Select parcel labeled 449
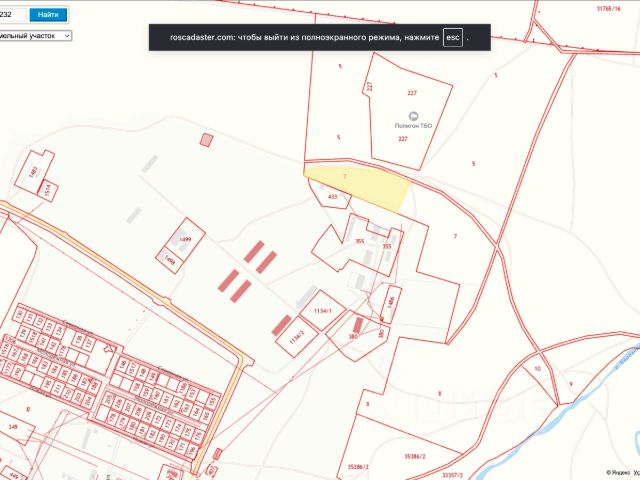 (x=13, y=474)
